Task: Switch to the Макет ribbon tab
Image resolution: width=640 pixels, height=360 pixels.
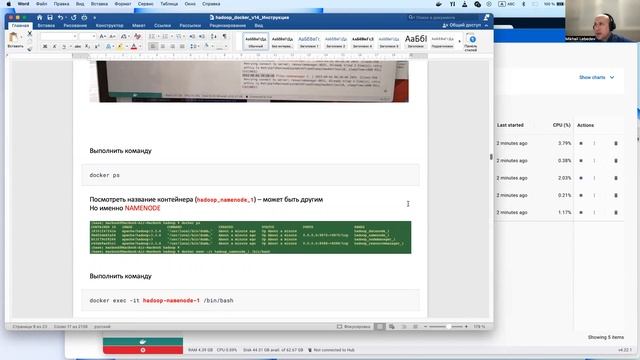Action: 139,25
